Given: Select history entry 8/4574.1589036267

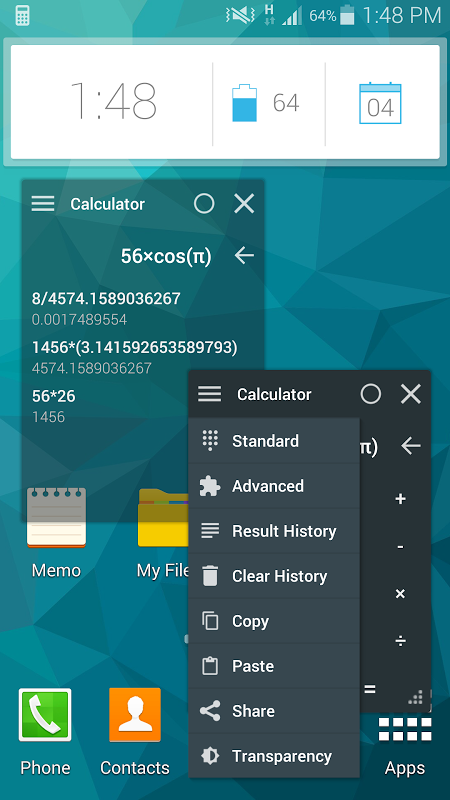Looking at the screenshot, I should (x=106, y=298).
